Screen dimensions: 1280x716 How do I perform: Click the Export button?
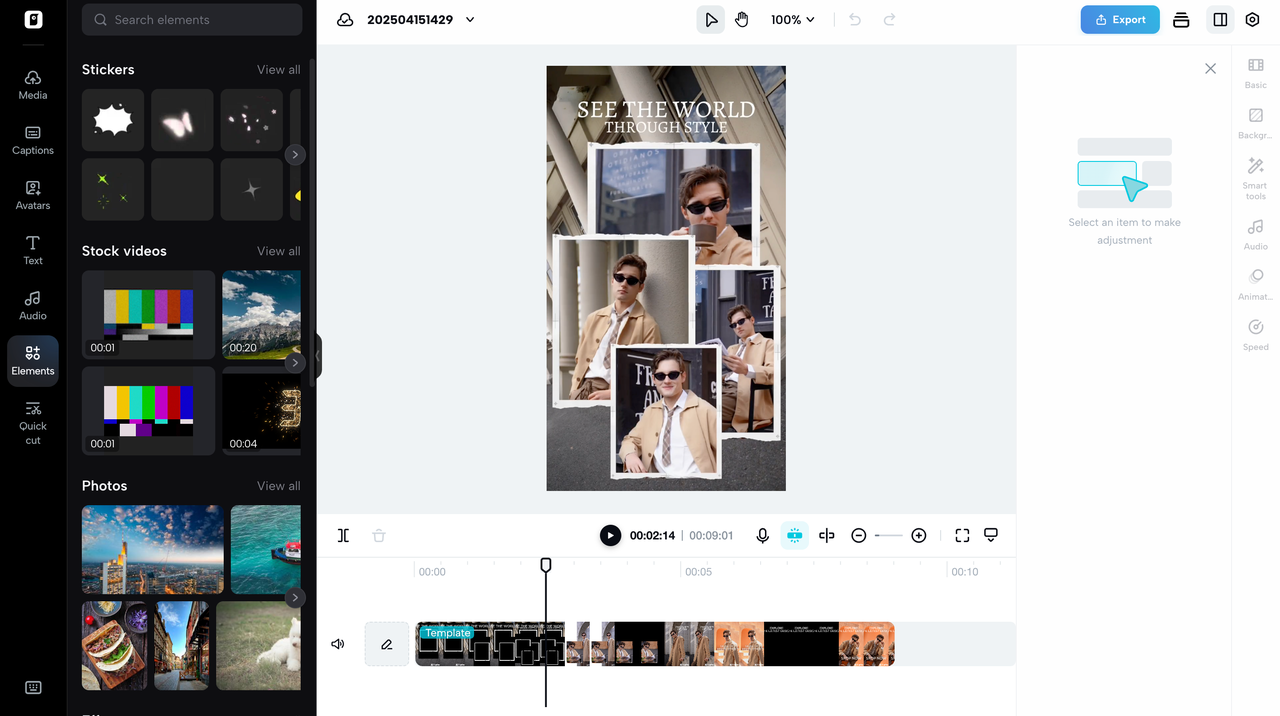click(x=1119, y=19)
